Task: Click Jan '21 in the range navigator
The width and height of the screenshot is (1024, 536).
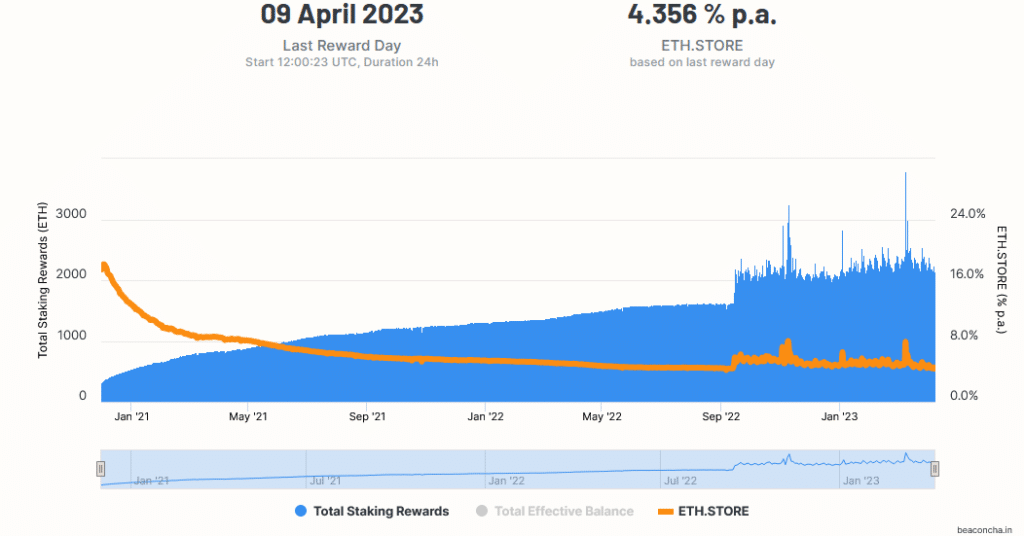Action: point(150,481)
